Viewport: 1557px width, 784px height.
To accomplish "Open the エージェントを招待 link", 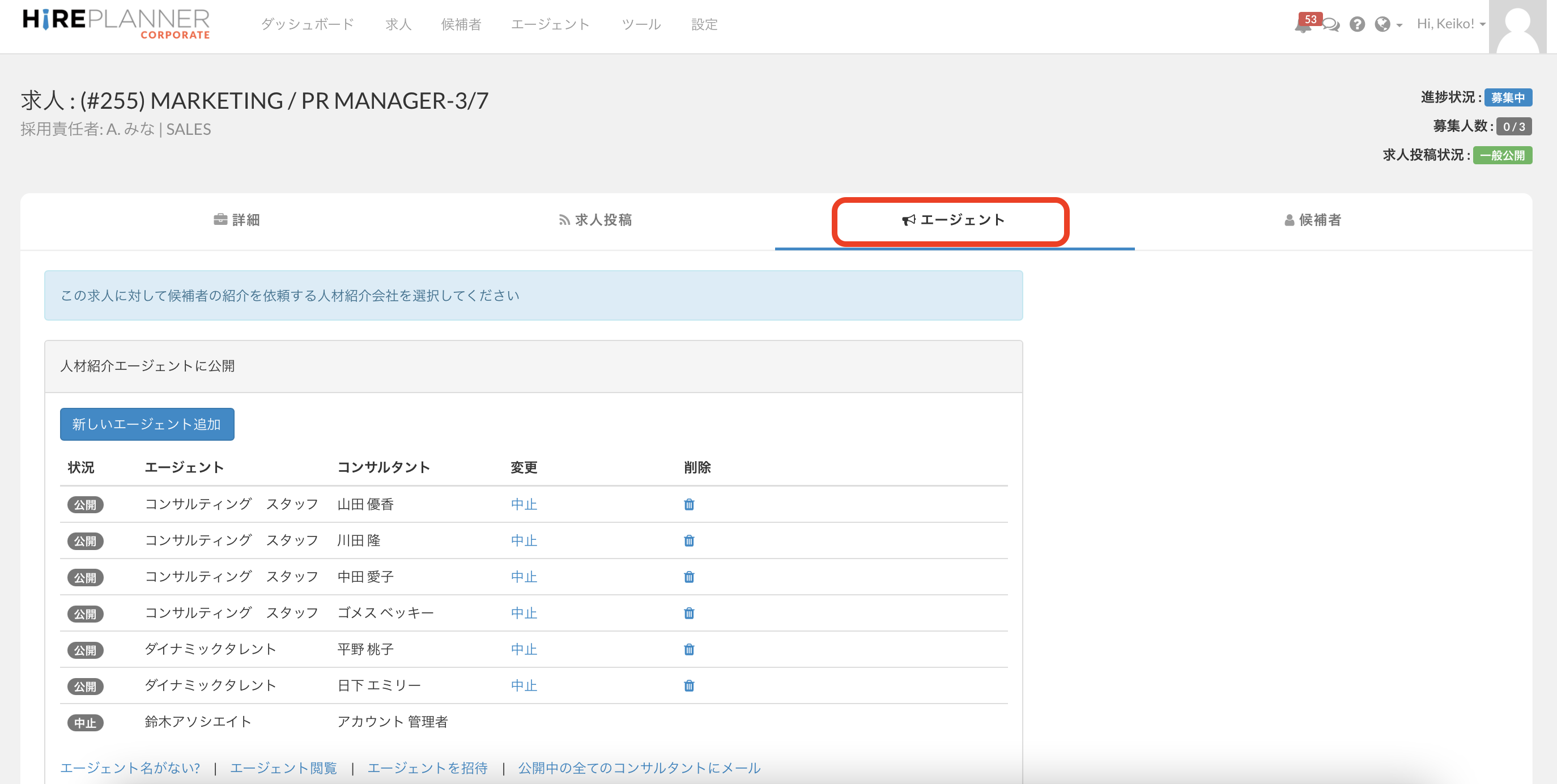I will pyautogui.click(x=427, y=768).
